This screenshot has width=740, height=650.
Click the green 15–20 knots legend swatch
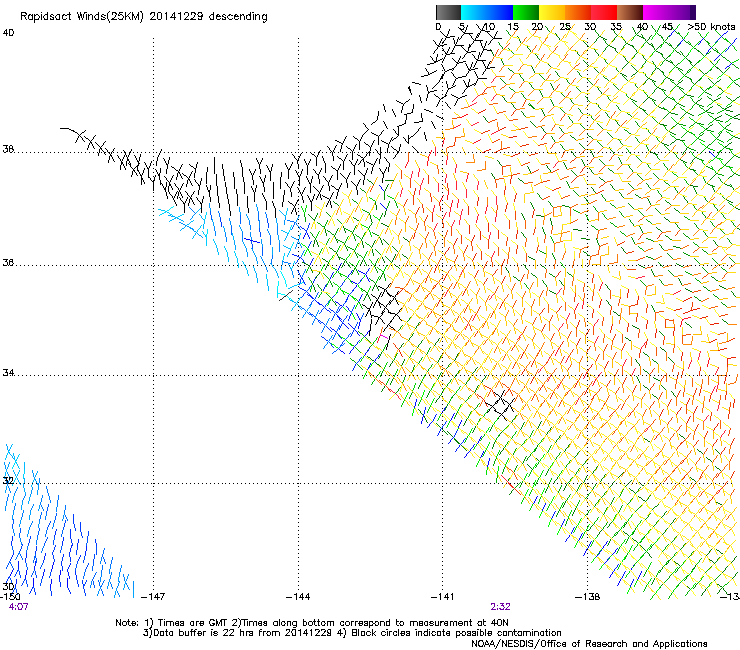pyautogui.click(x=526, y=12)
